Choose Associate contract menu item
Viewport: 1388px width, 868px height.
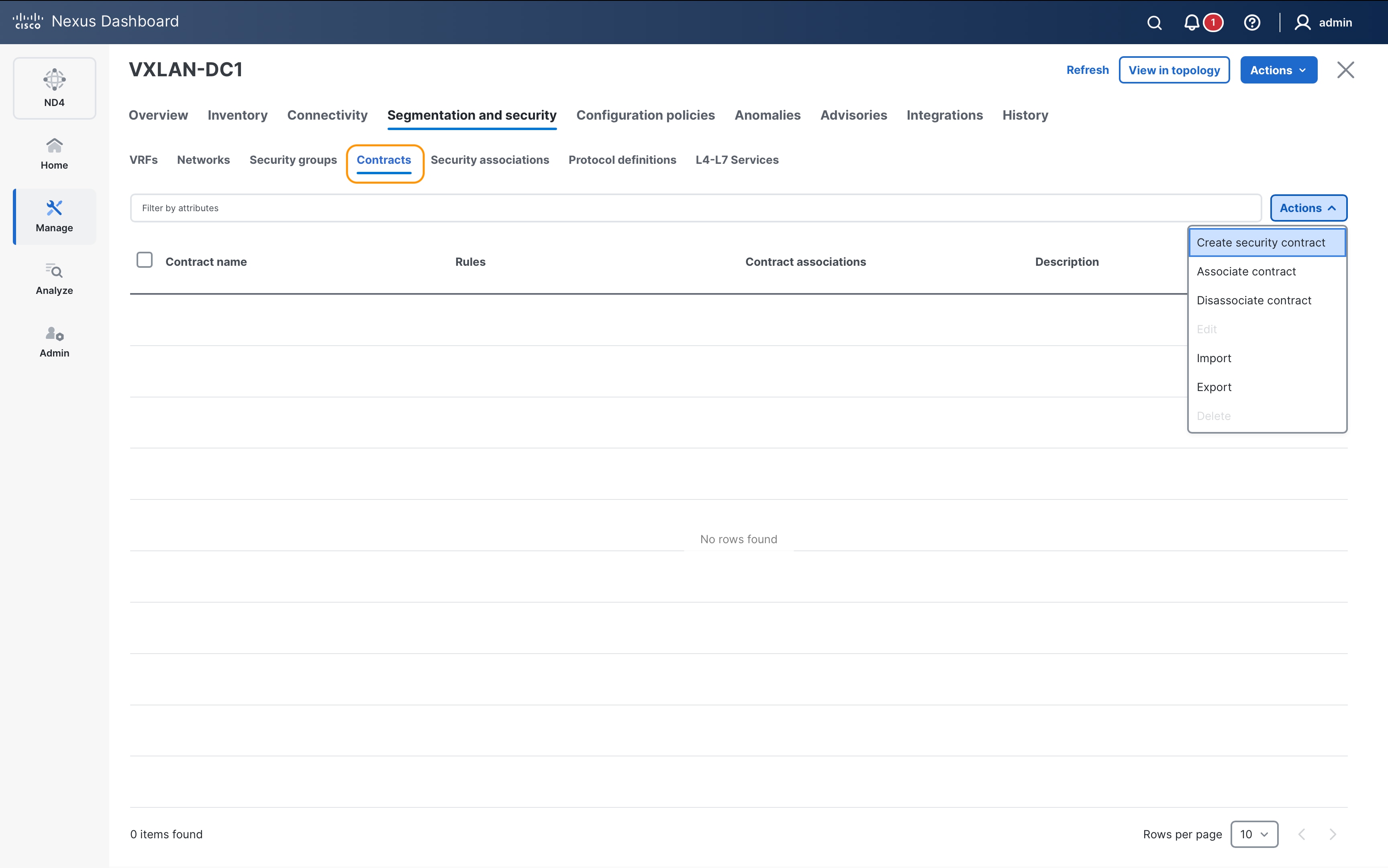point(1267,271)
